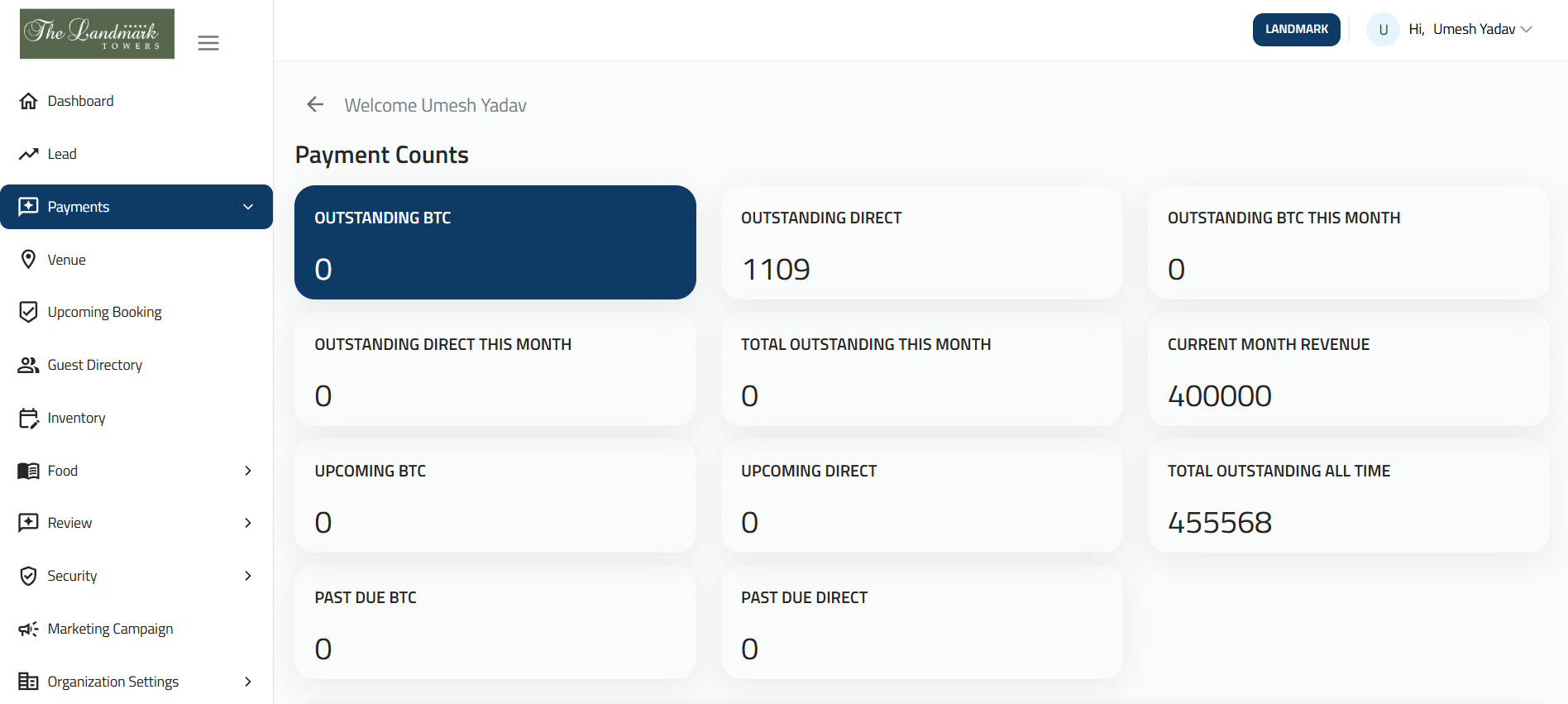Click the LANDMARK button
This screenshot has height=704, width=1568.
coord(1296,29)
